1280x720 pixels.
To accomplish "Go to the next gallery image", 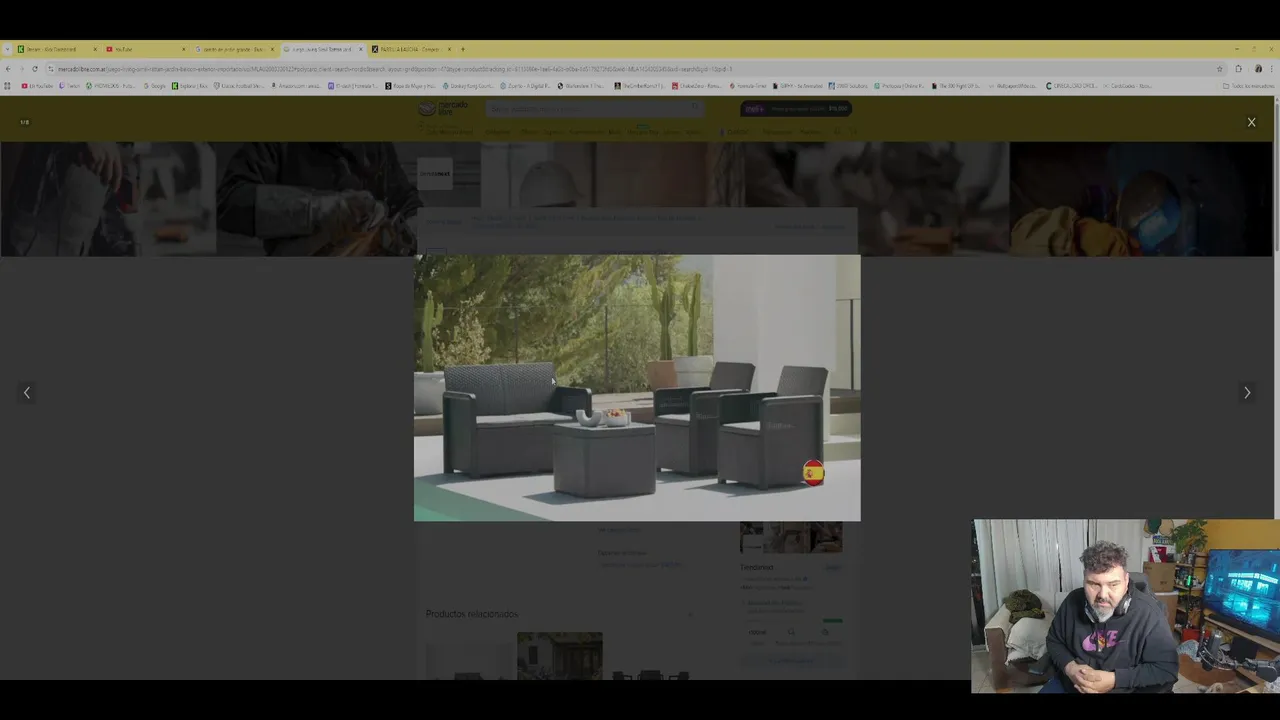I will pyautogui.click(x=1247, y=393).
